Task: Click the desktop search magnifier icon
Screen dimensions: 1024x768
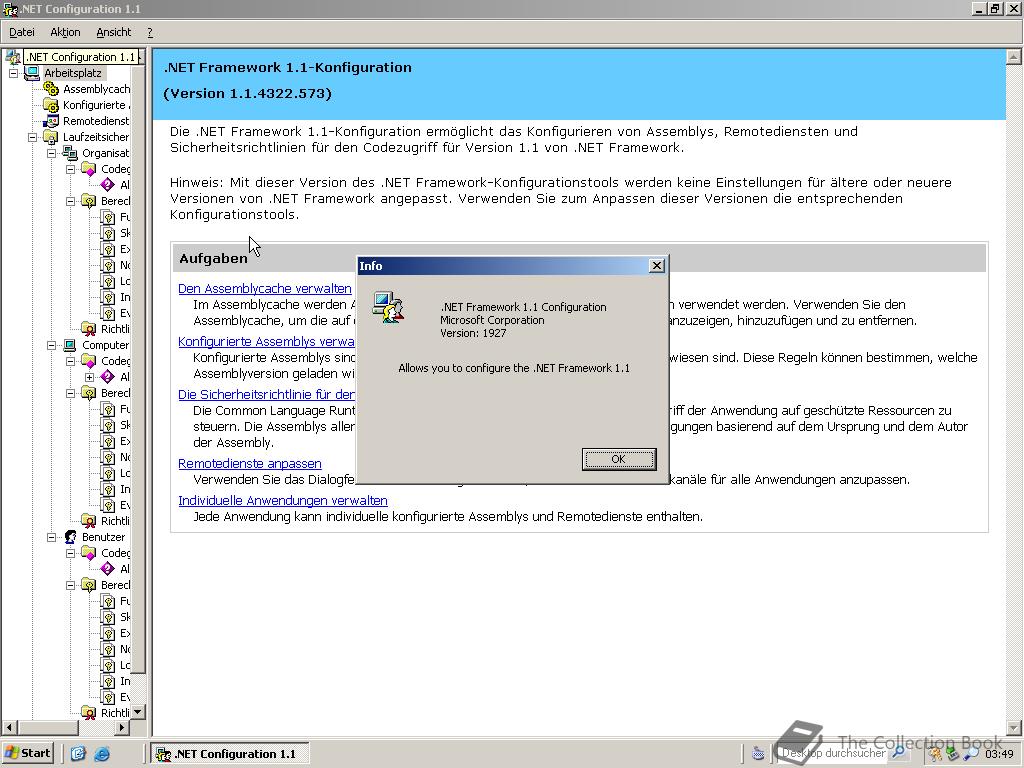Action: (899, 753)
